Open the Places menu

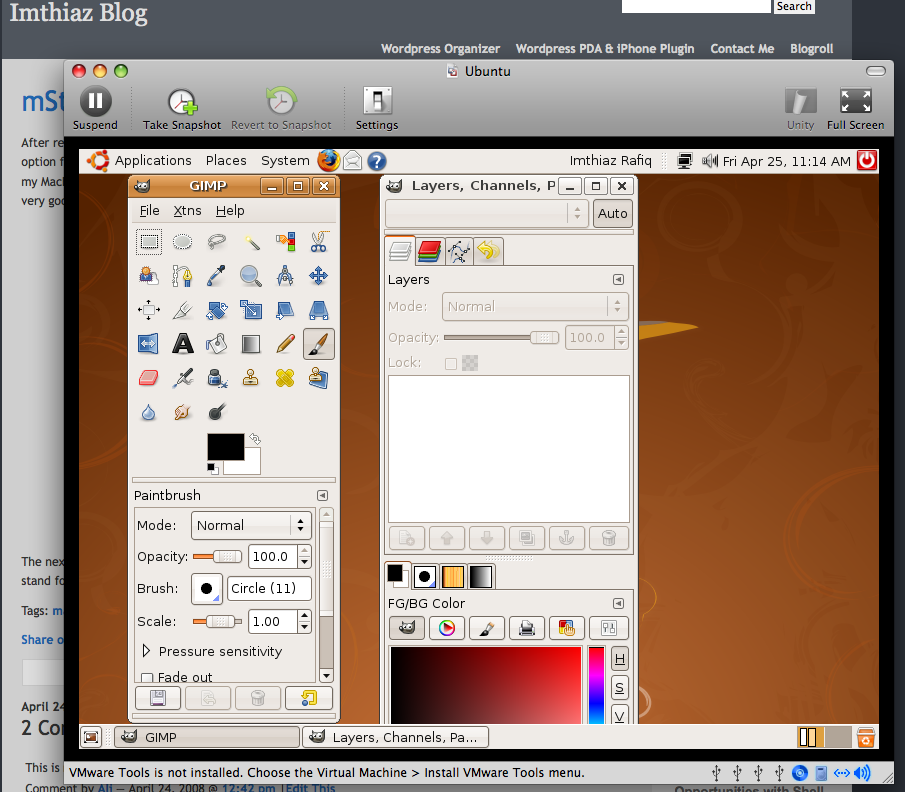226,160
